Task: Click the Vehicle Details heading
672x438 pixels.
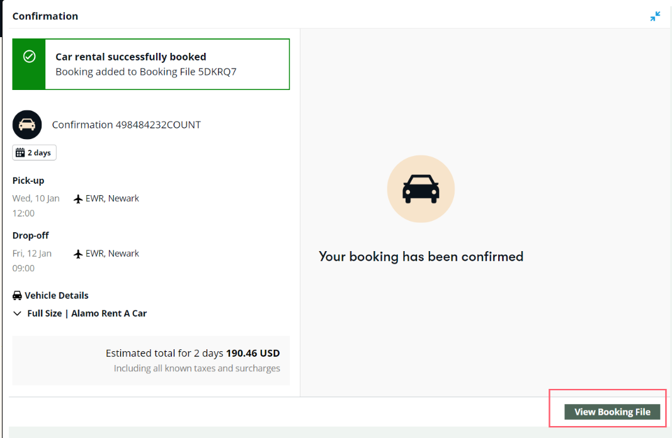Action: click(x=57, y=295)
